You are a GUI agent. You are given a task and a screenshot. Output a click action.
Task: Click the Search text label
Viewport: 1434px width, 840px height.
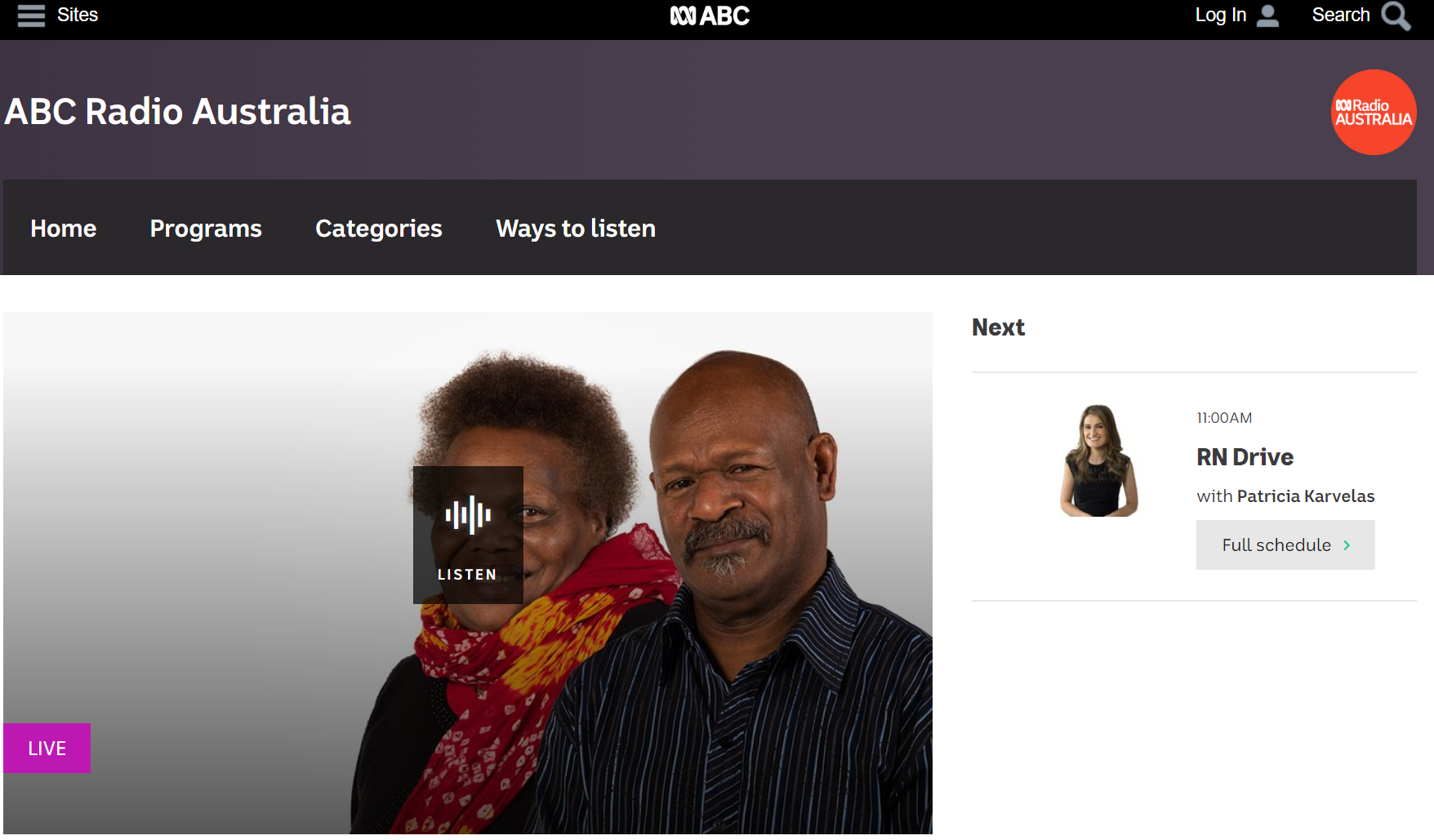[1340, 15]
